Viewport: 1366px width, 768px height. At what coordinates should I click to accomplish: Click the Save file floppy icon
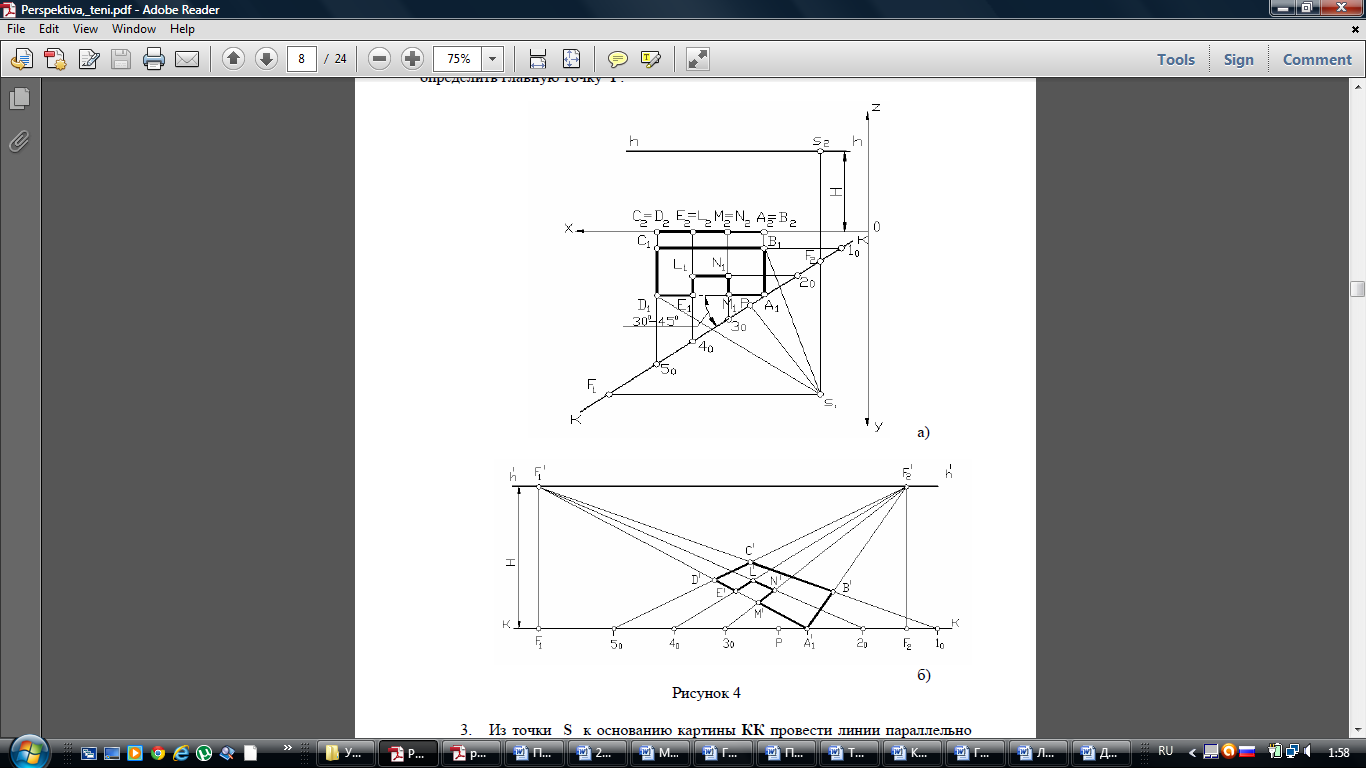point(121,59)
